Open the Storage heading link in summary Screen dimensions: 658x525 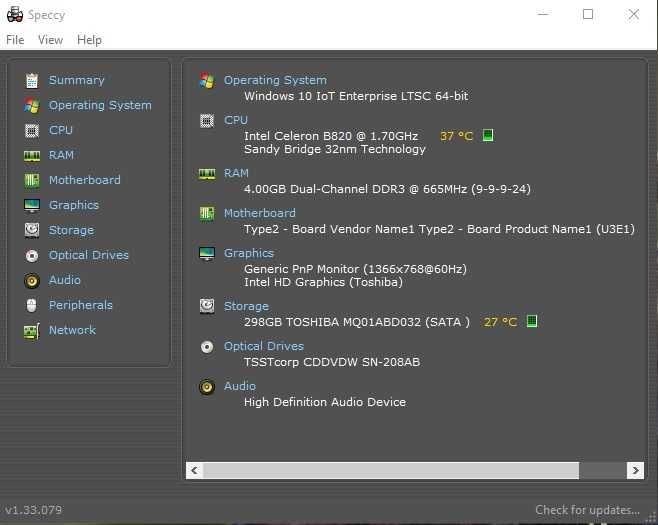pos(246,306)
